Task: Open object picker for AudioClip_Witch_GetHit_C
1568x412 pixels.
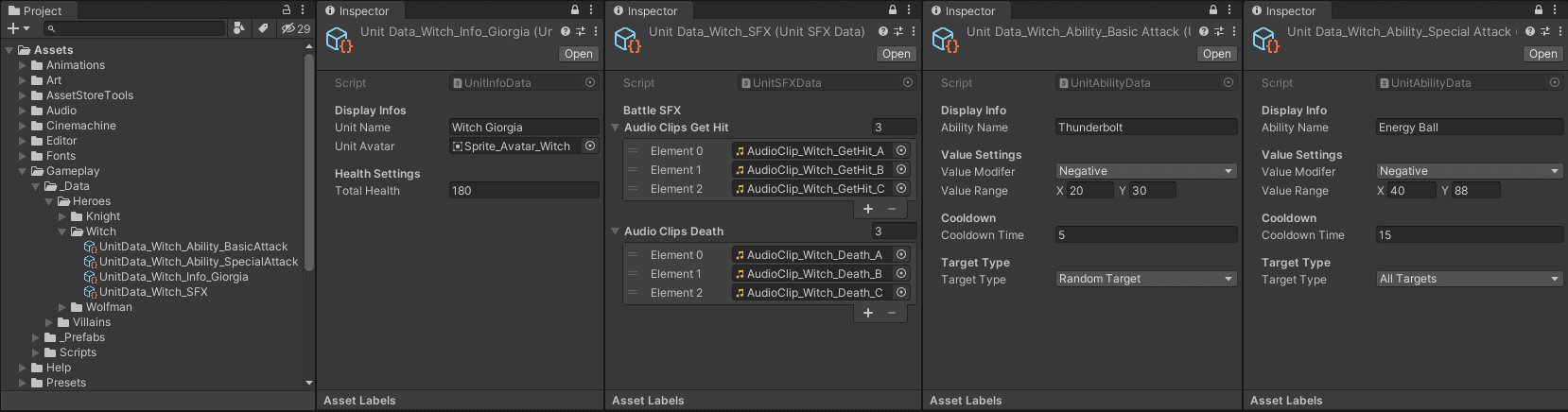Action: 901,188
